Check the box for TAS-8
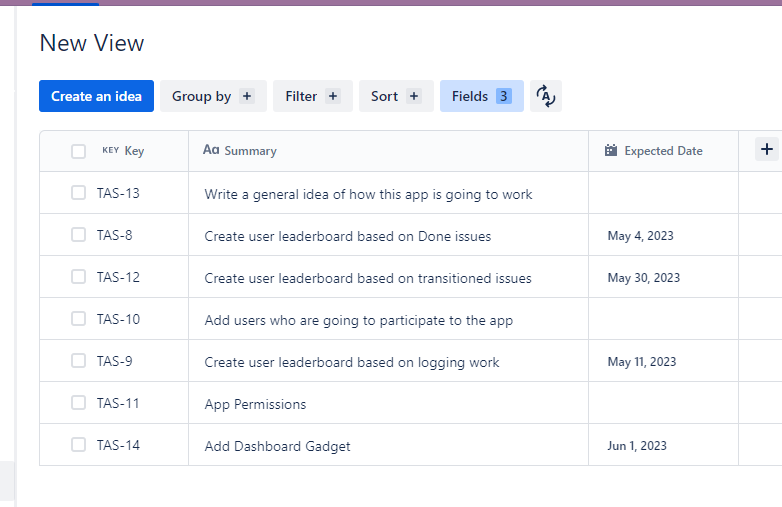 pos(78,234)
